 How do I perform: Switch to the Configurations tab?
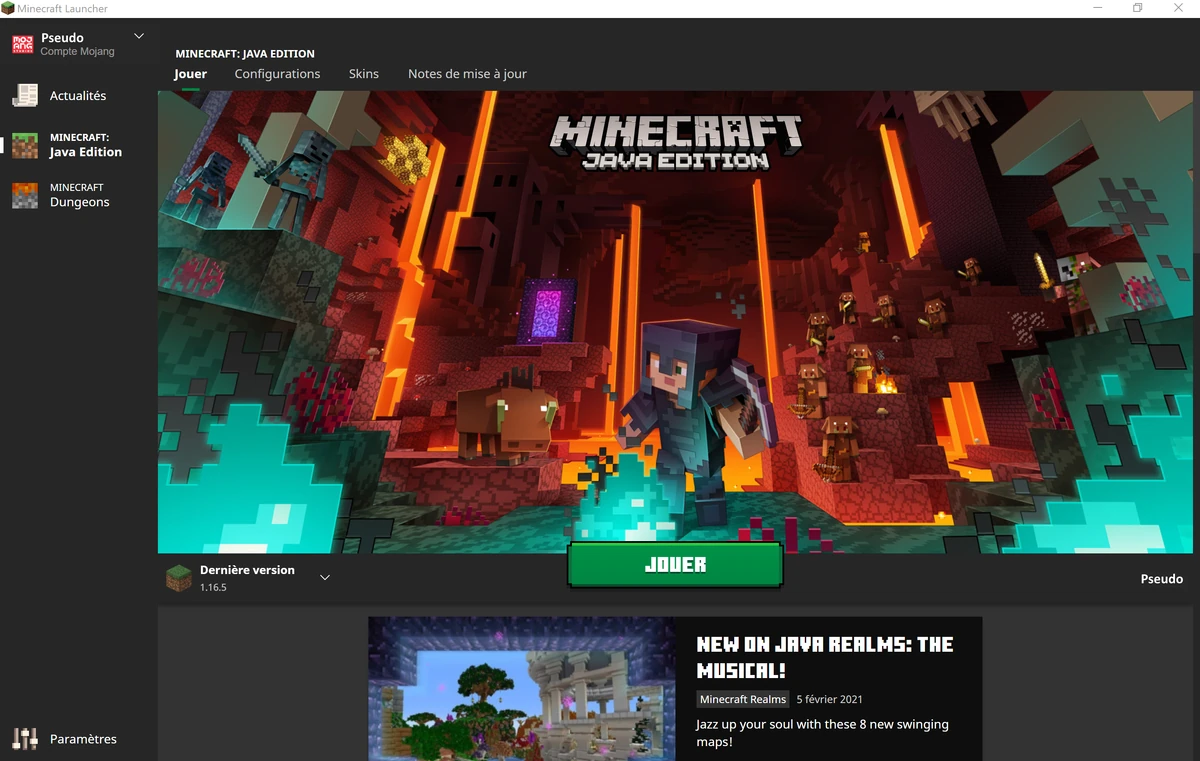277,73
